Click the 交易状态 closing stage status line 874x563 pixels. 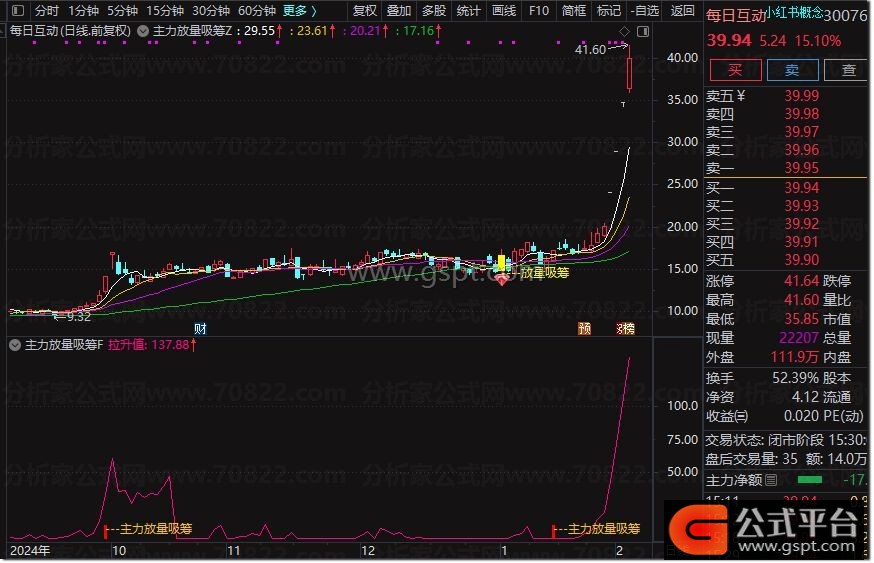(x=786, y=440)
